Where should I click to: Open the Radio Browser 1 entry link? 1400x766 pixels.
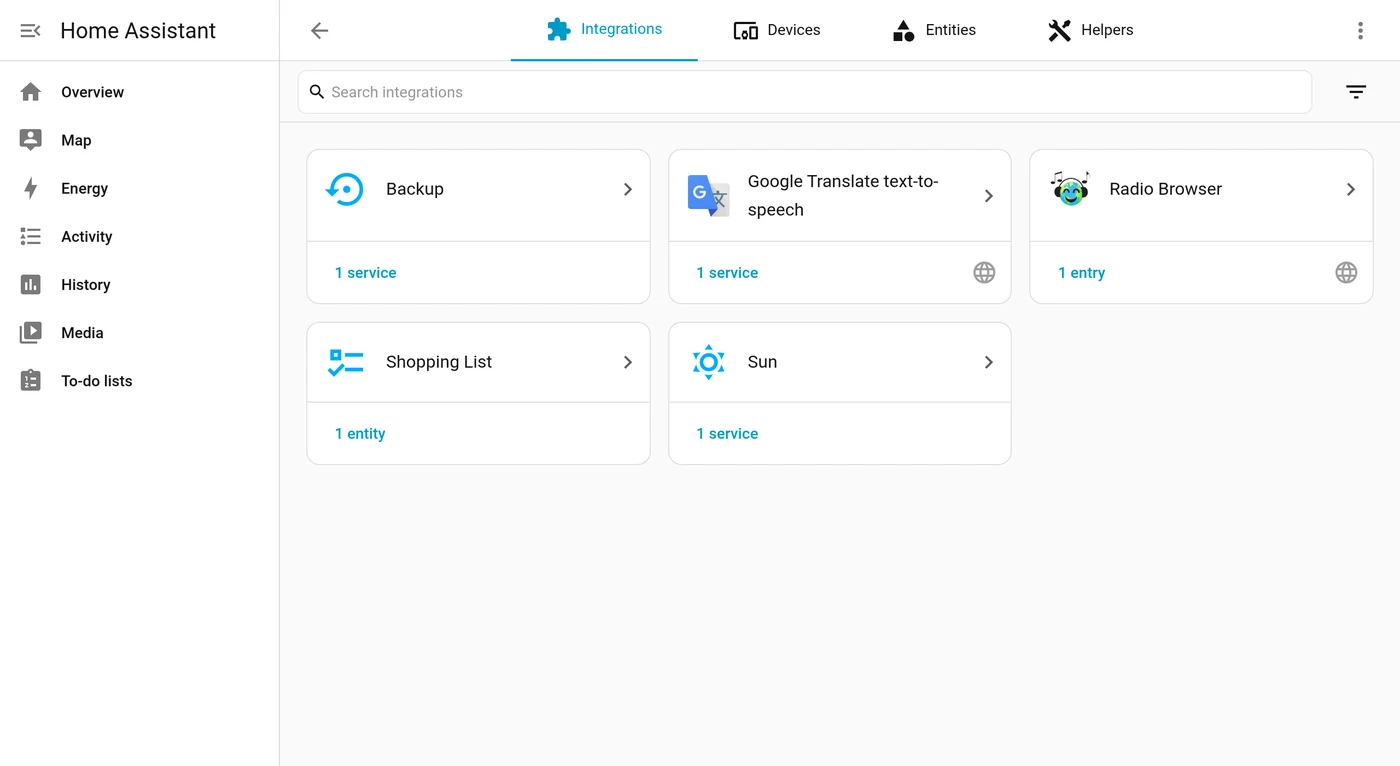[1082, 273]
